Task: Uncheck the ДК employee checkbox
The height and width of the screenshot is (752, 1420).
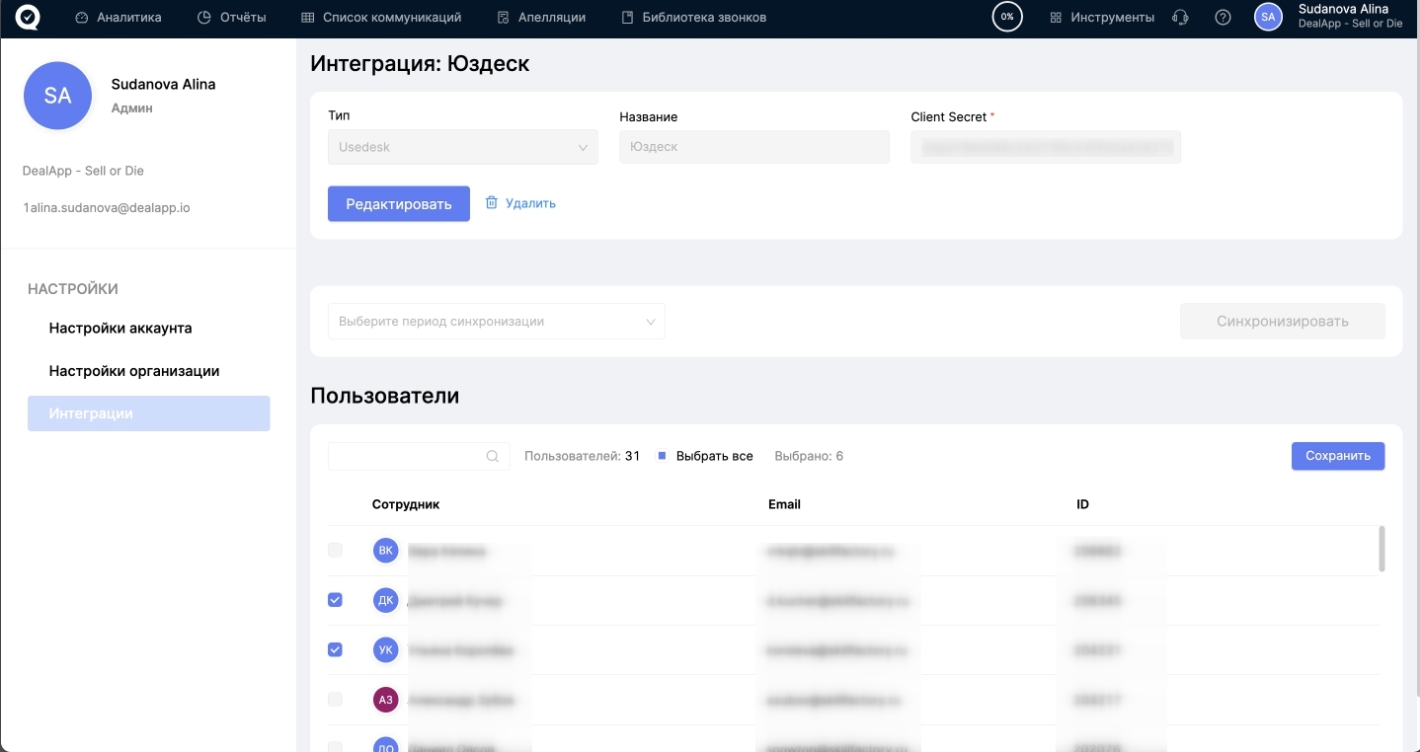Action: tap(335, 600)
